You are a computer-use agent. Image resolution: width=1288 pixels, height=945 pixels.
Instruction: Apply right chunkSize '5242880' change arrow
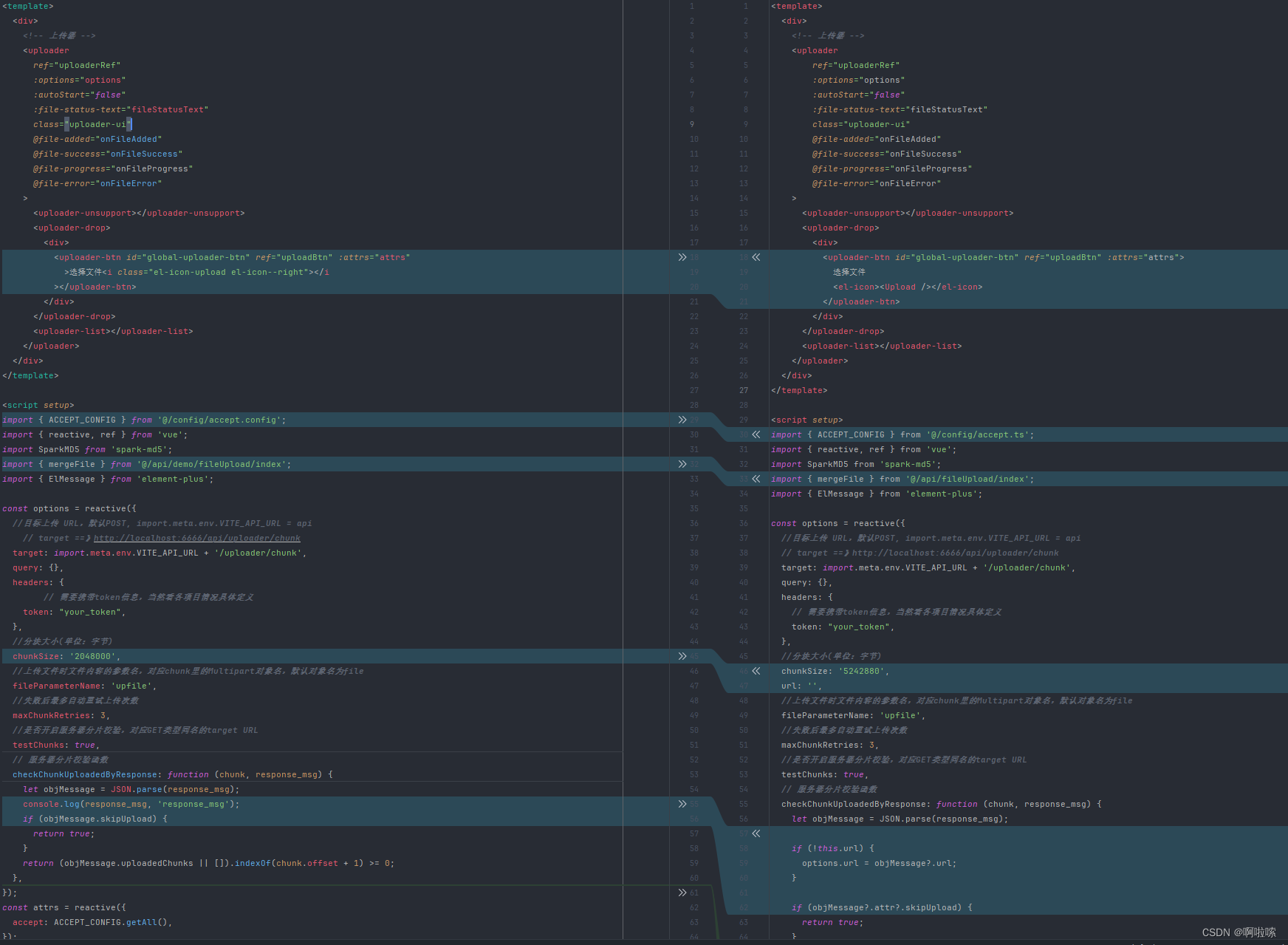[x=756, y=671]
